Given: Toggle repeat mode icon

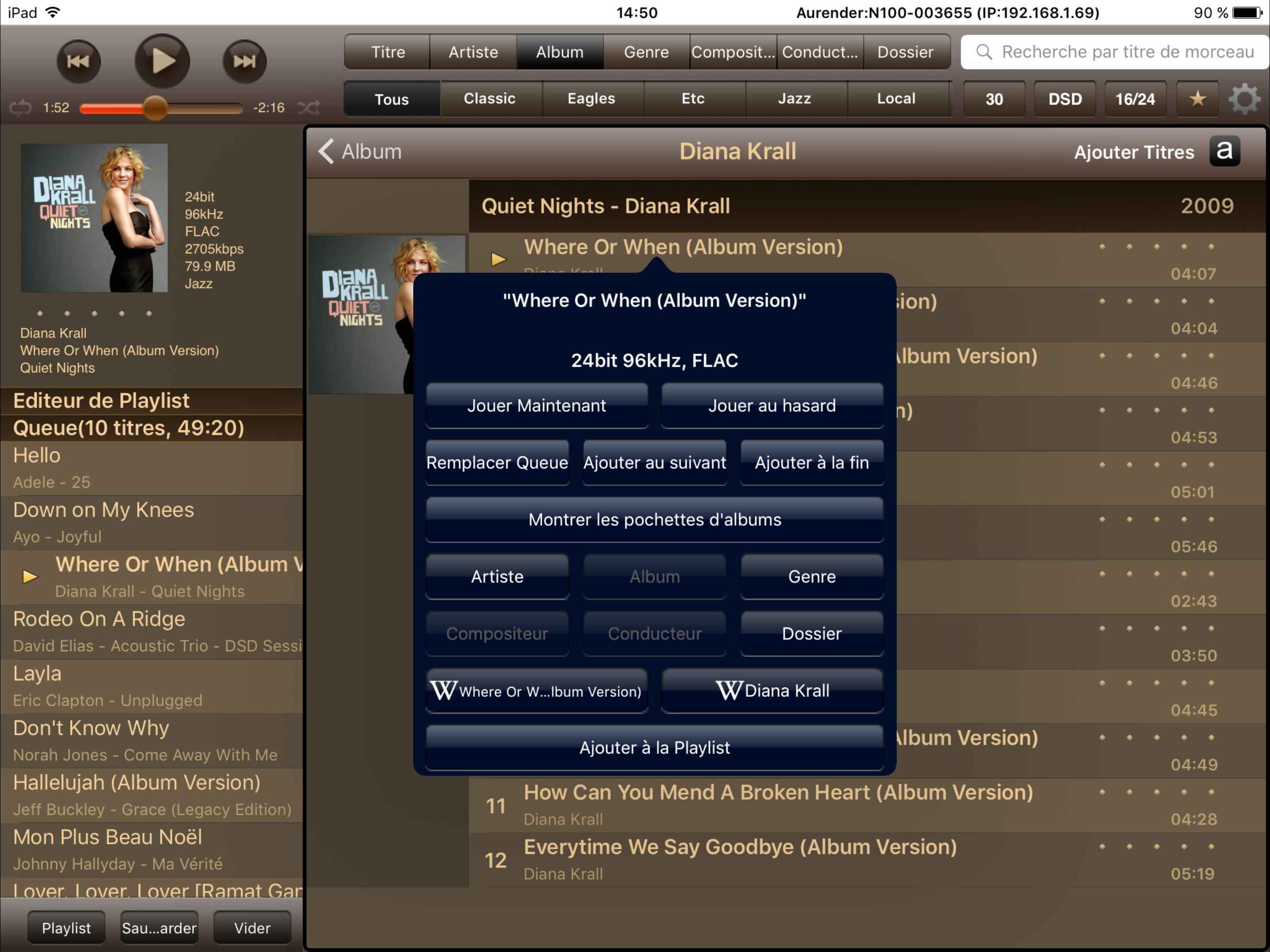Looking at the screenshot, I should pyautogui.click(x=20, y=107).
